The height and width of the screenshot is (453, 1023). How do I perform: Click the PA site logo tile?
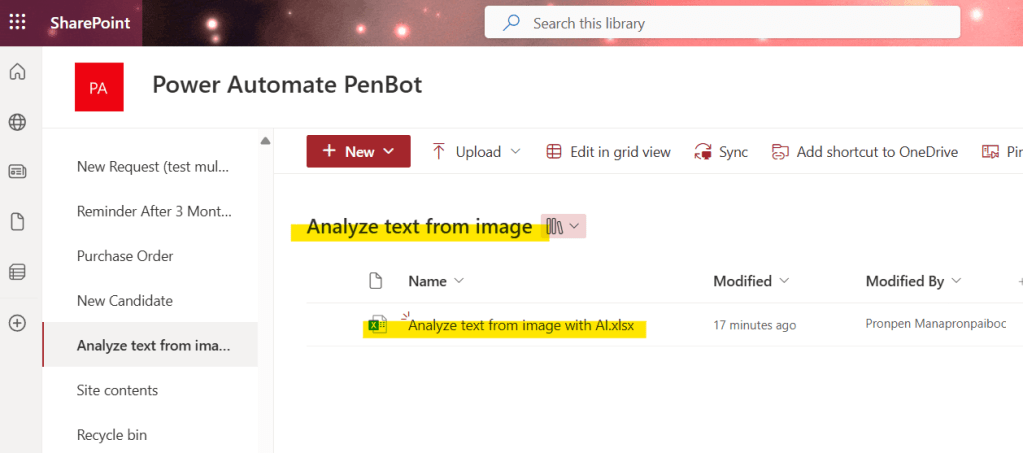[x=99, y=87]
